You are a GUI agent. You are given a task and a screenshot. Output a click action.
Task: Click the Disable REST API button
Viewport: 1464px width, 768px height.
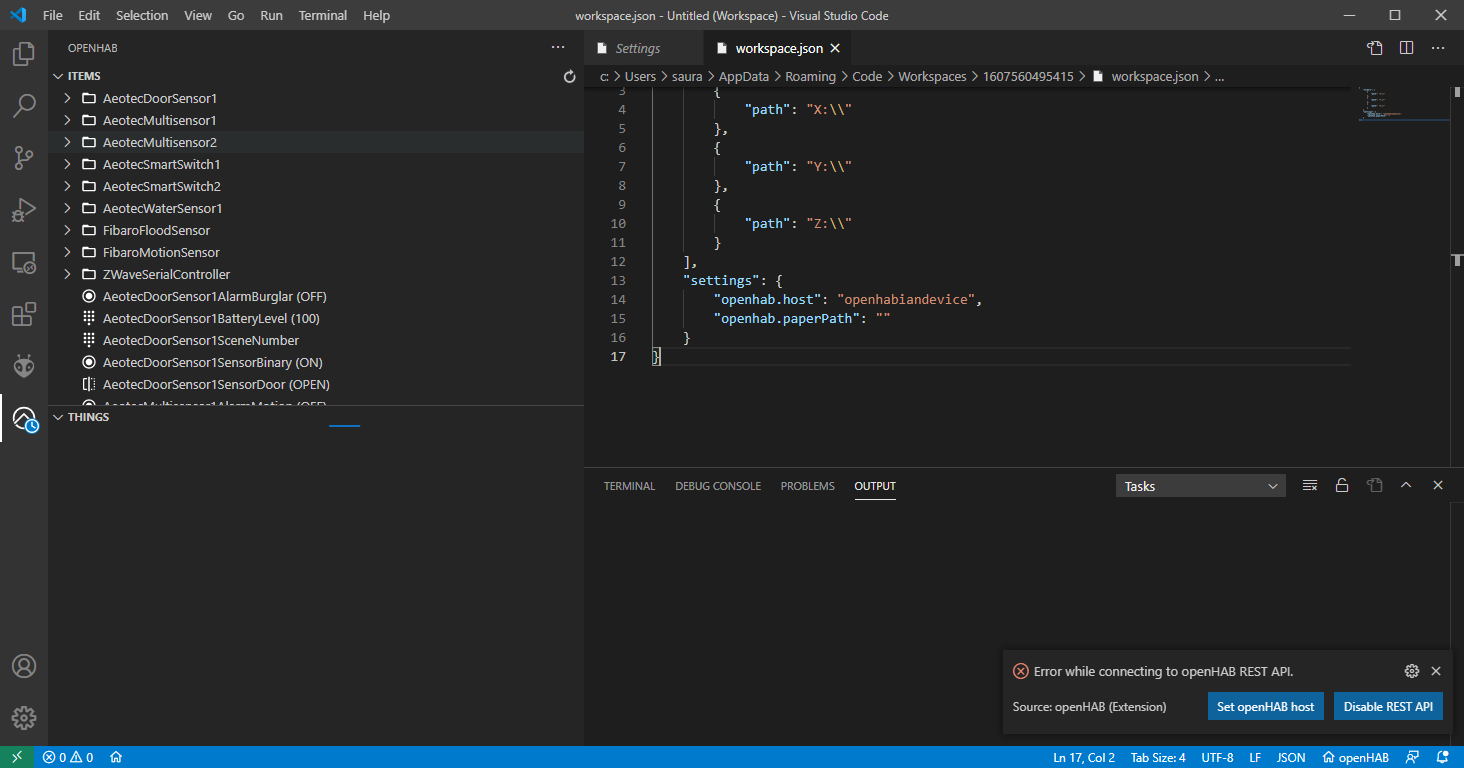click(1387, 706)
